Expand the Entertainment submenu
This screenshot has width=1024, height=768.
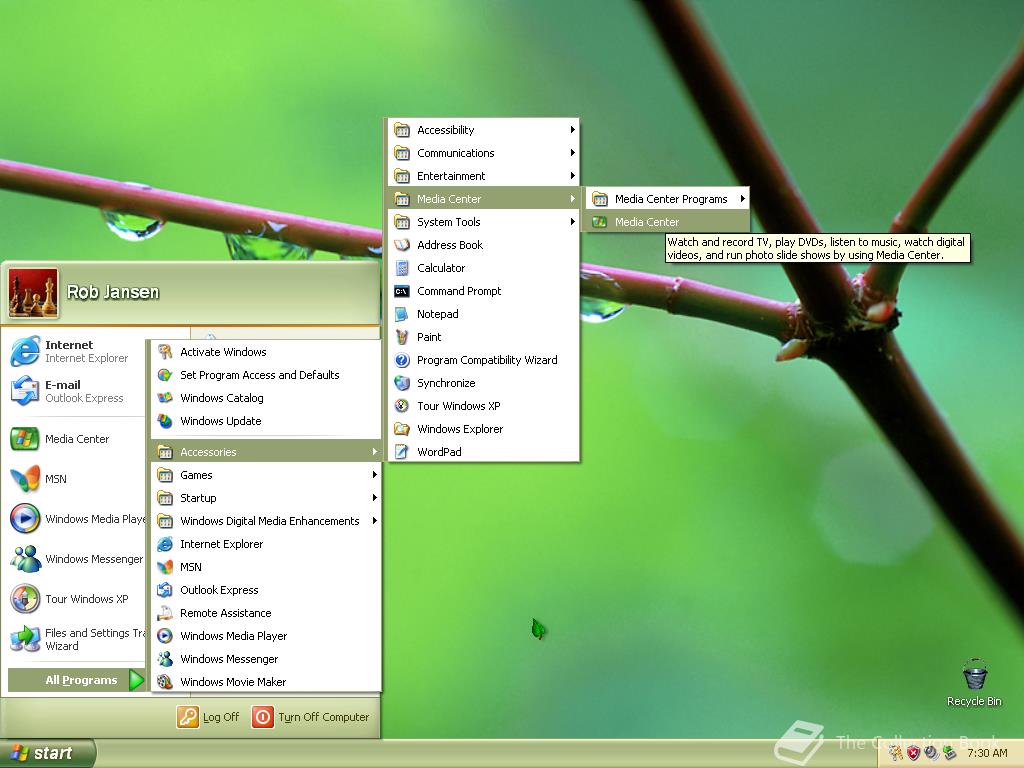point(483,176)
